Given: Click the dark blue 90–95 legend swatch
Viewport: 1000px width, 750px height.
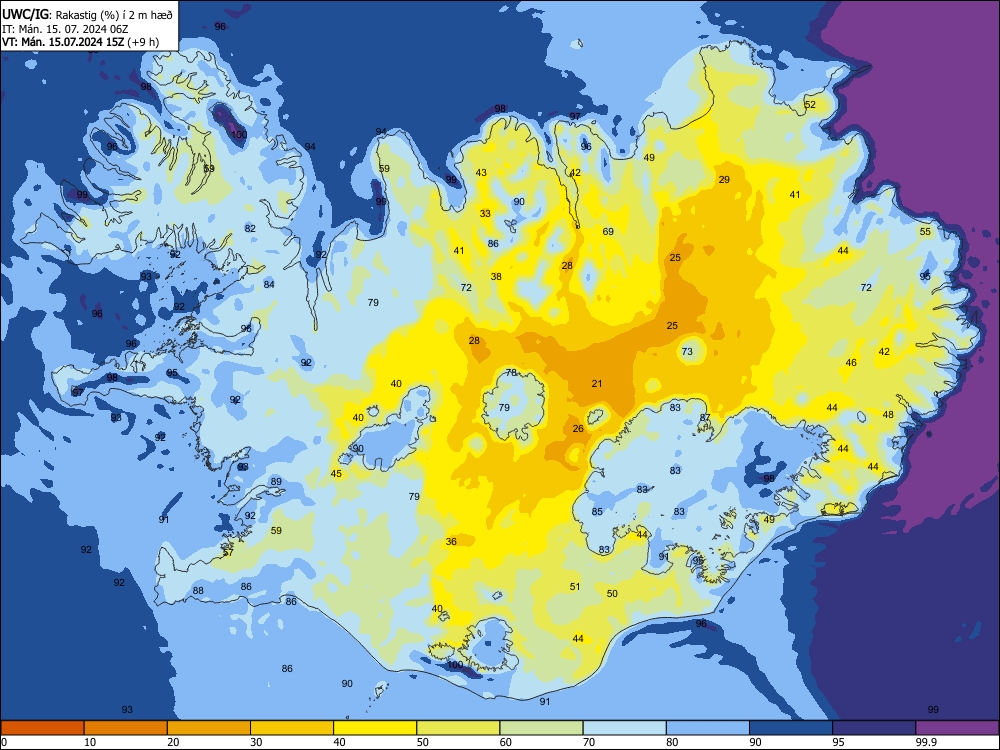Looking at the screenshot, I should (791, 728).
